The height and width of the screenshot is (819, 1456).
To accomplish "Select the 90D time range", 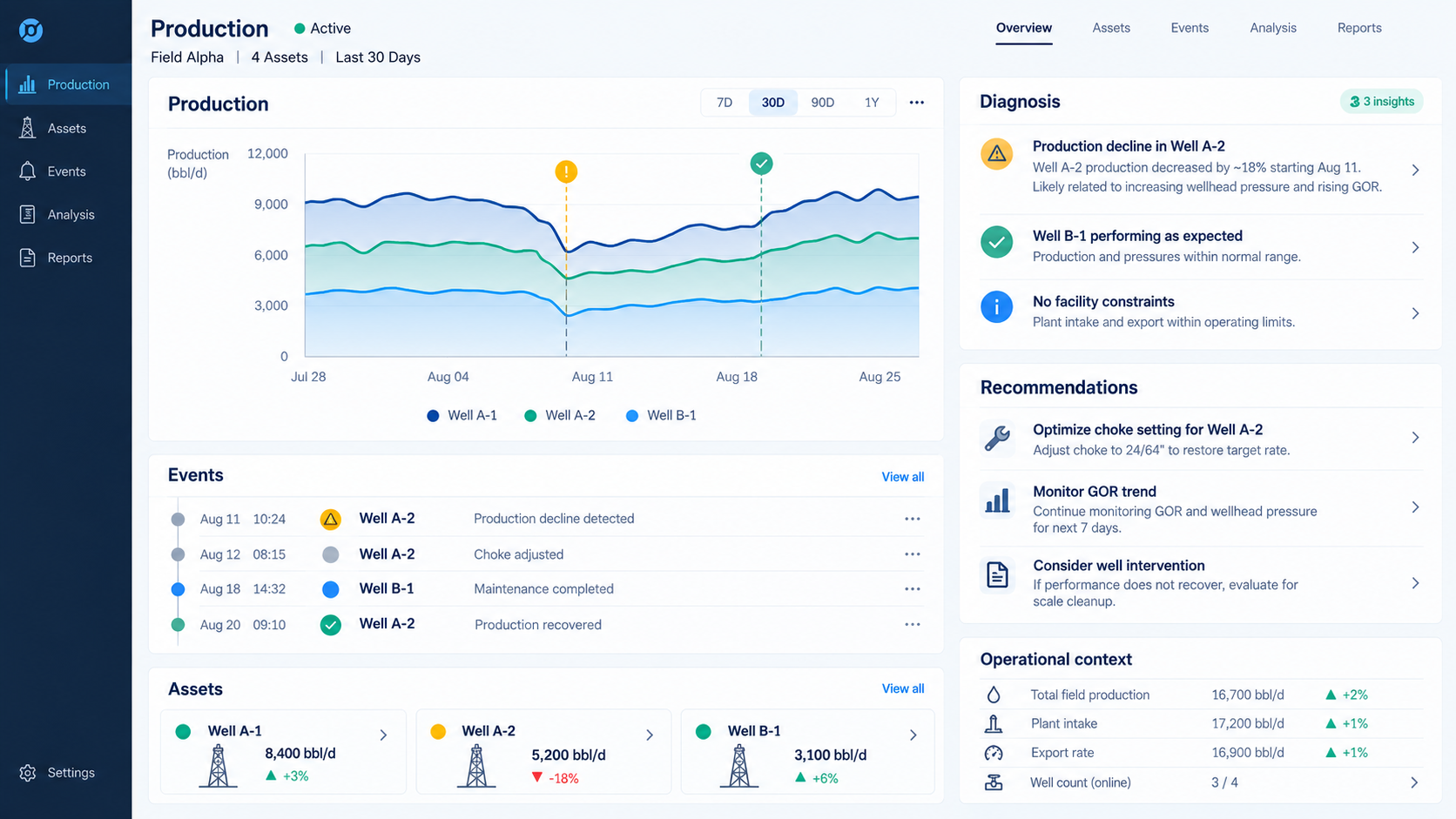I will pyautogui.click(x=823, y=103).
